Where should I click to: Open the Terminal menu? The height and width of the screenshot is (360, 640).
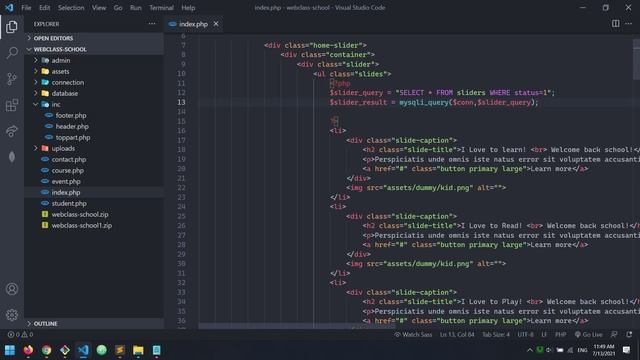161,8
